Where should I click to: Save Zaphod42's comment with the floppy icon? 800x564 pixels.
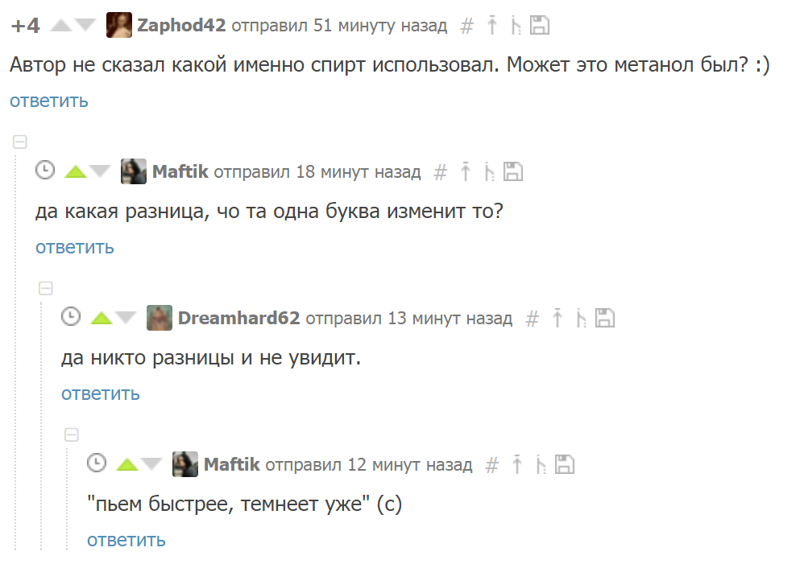(x=539, y=26)
